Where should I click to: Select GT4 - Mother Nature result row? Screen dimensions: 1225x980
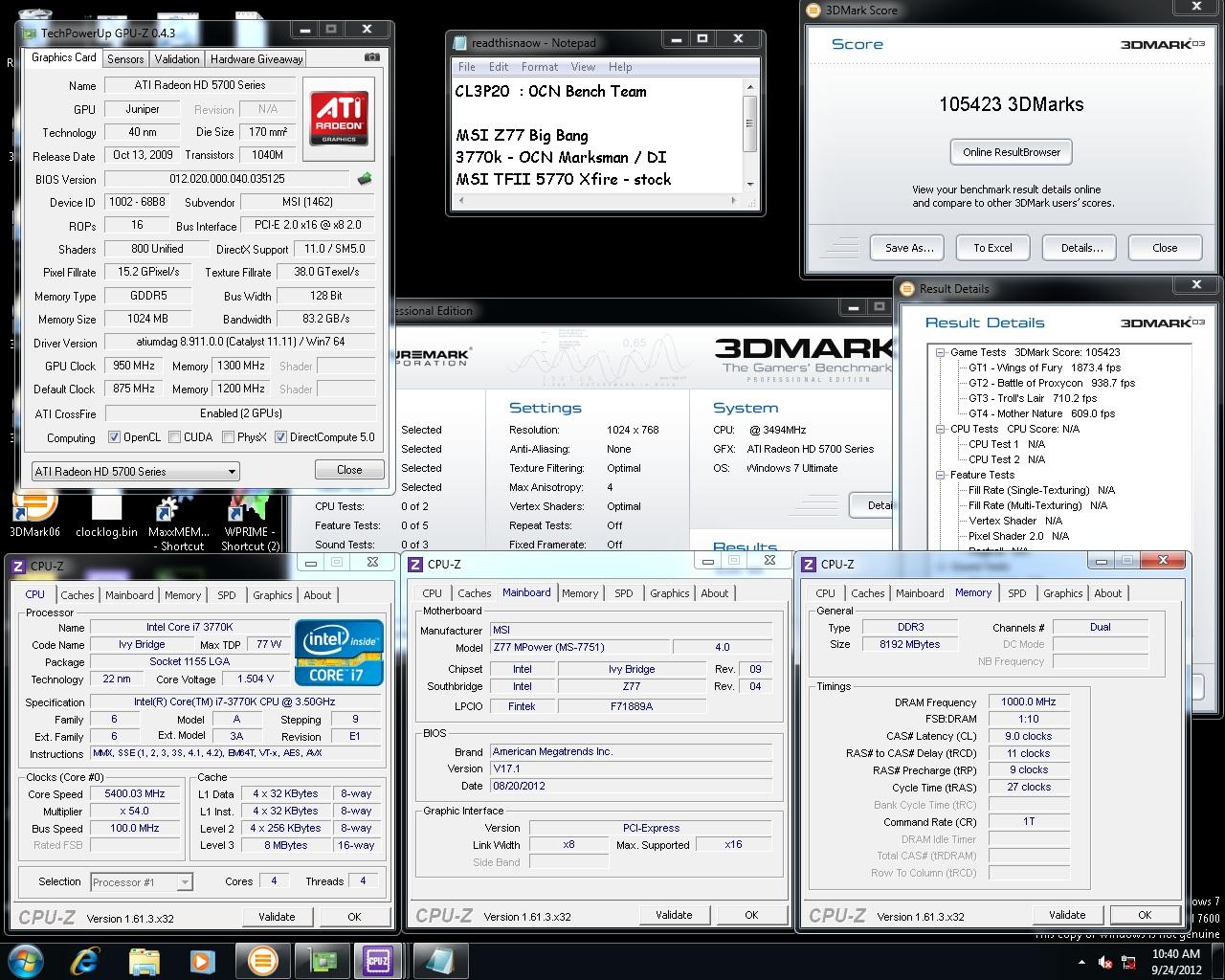[1041, 413]
